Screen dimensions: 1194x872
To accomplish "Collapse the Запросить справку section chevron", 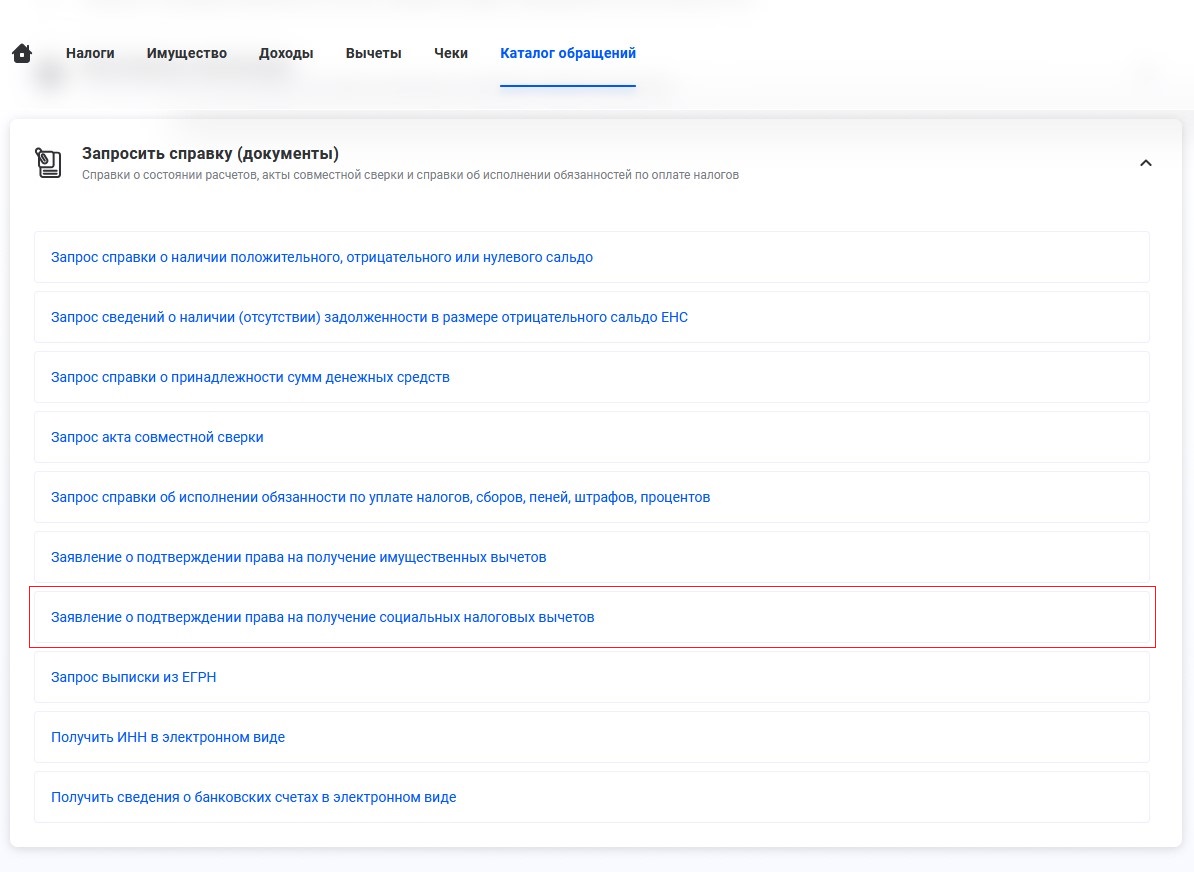I will [x=1146, y=163].
